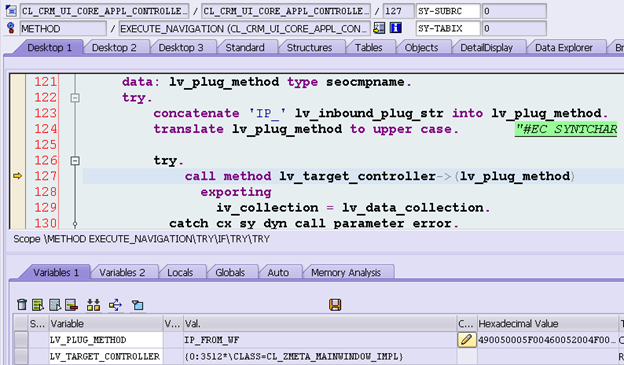Click seocmpname type on line 121
Viewport: 624px width, 365px height.
pyautogui.click(x=365, y=82)
